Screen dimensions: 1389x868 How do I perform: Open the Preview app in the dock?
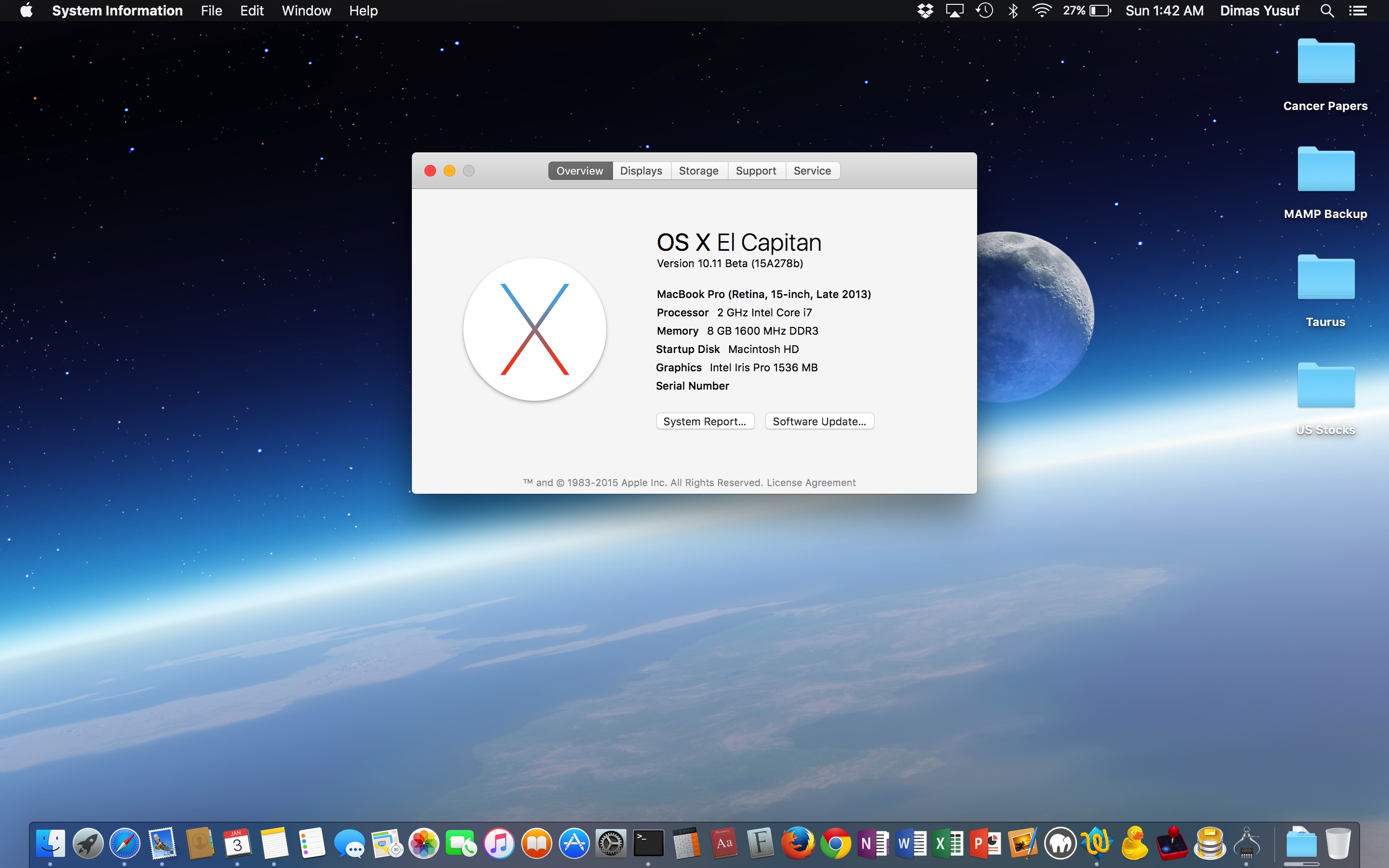pos(1022,843)
